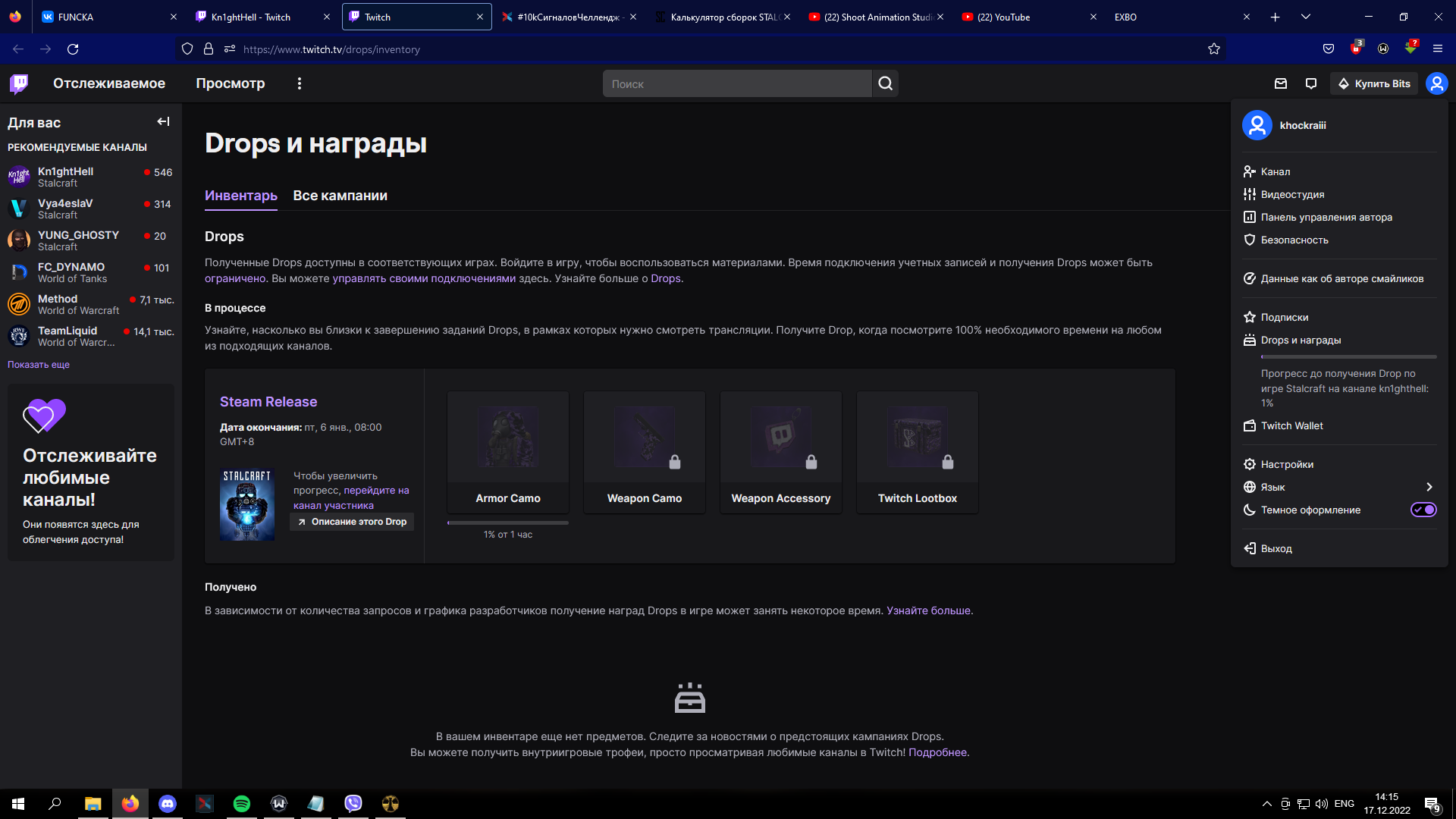Follow the 'управлять своими подключениями' link

click(x=424, y=278)
